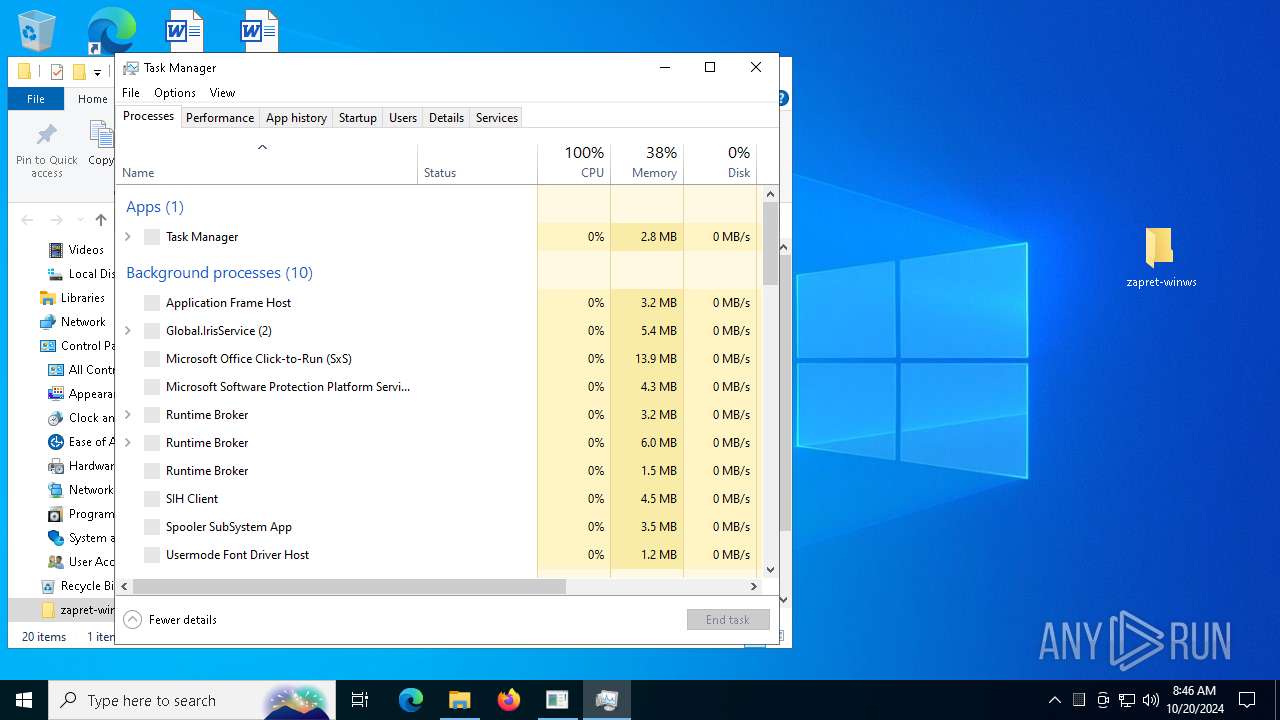The height and width of the screenshot is (720, 1280).
Task: Open Task View from the taskbar
Action: 360,700
